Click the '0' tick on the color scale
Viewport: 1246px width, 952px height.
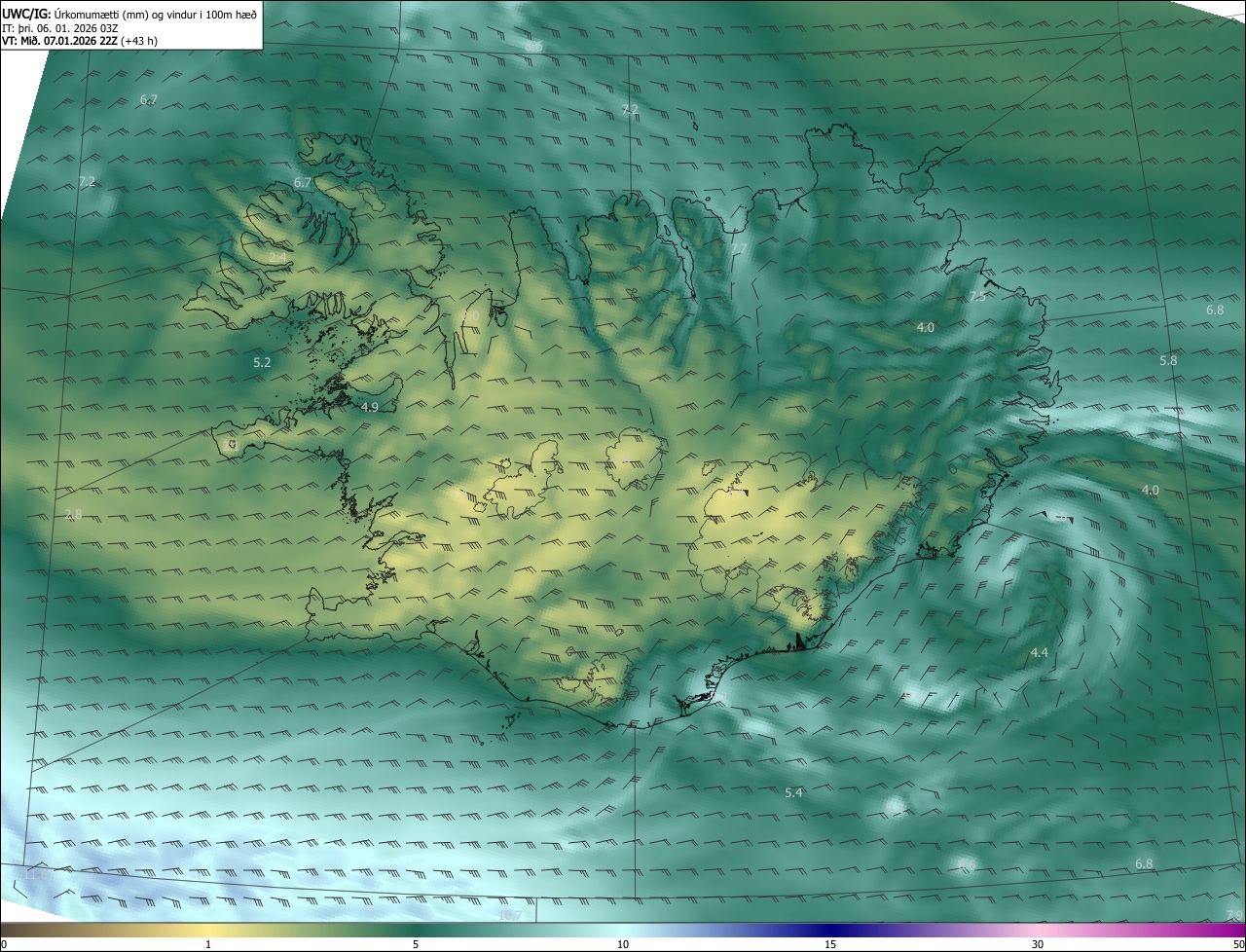pyautogui.click(x=4, y=944)
